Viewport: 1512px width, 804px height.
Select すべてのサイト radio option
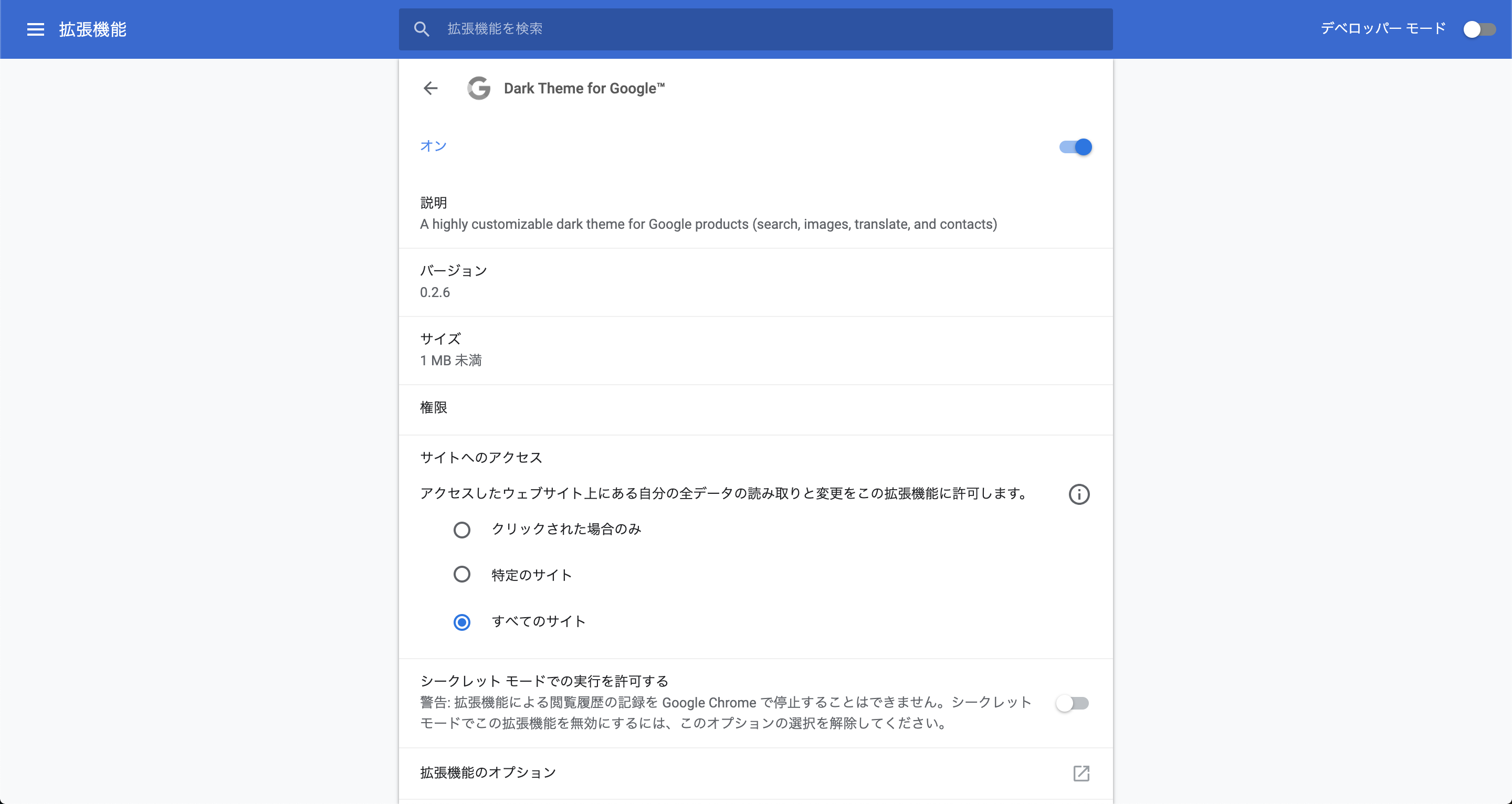tap(462, 622)
